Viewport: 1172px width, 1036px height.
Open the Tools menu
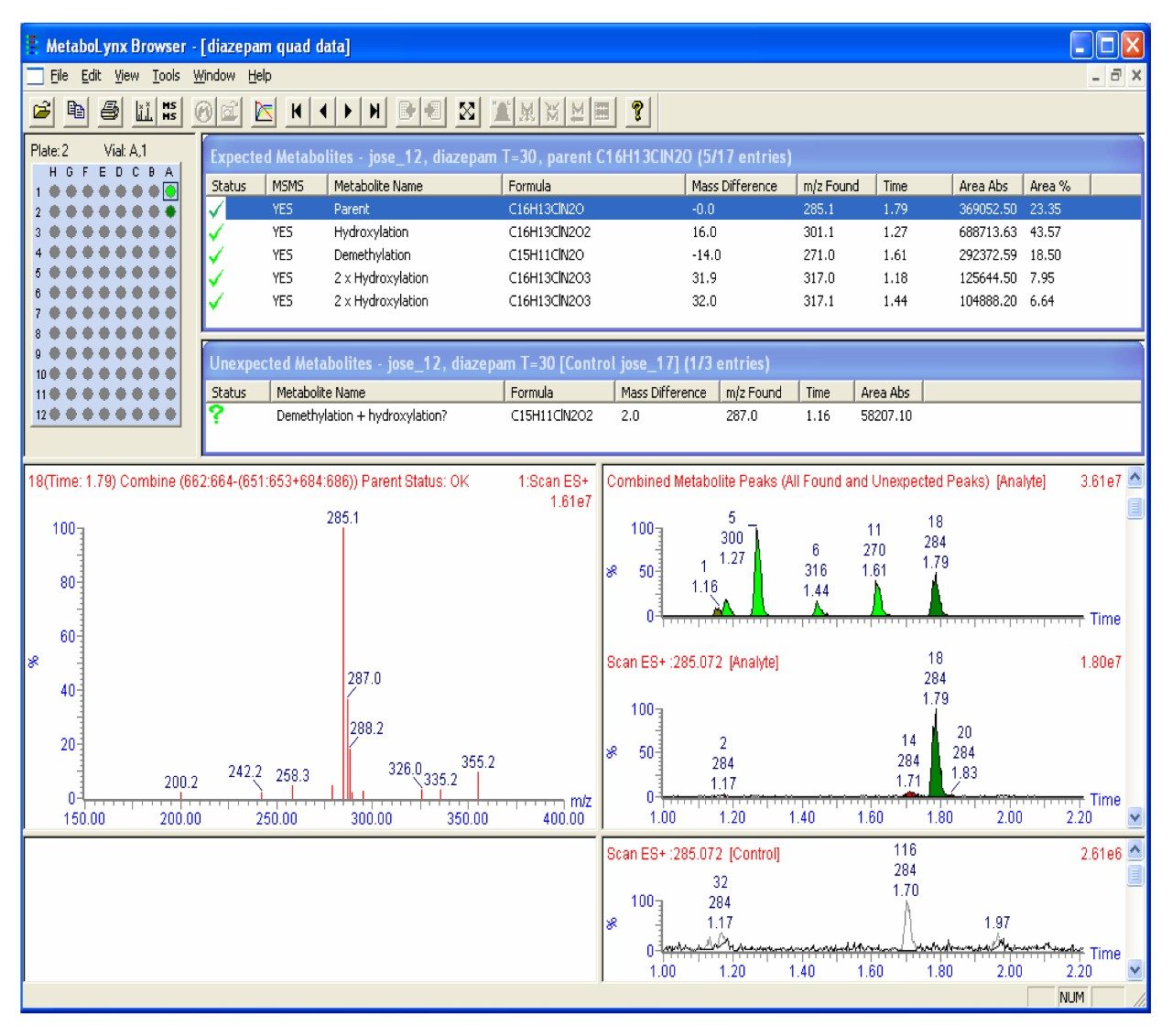[166, 76]
